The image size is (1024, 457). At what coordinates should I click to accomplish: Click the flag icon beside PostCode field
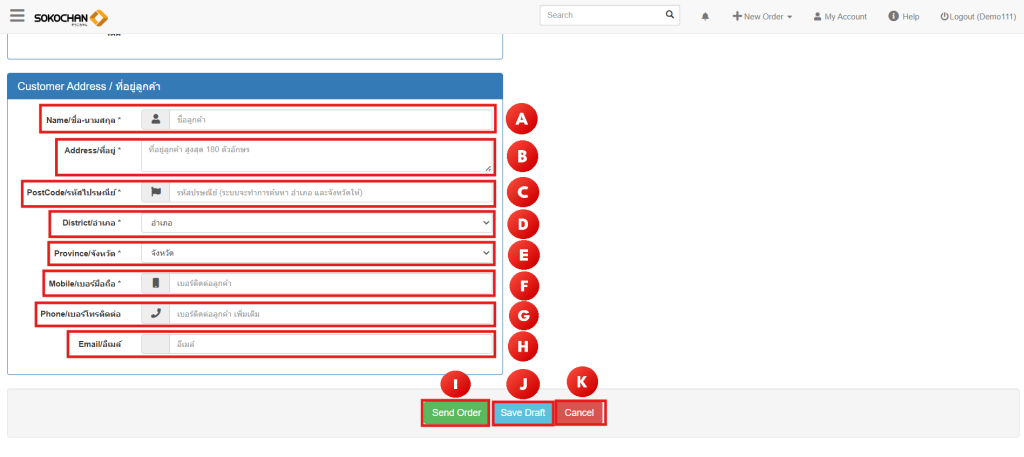(x=155, y=191)
